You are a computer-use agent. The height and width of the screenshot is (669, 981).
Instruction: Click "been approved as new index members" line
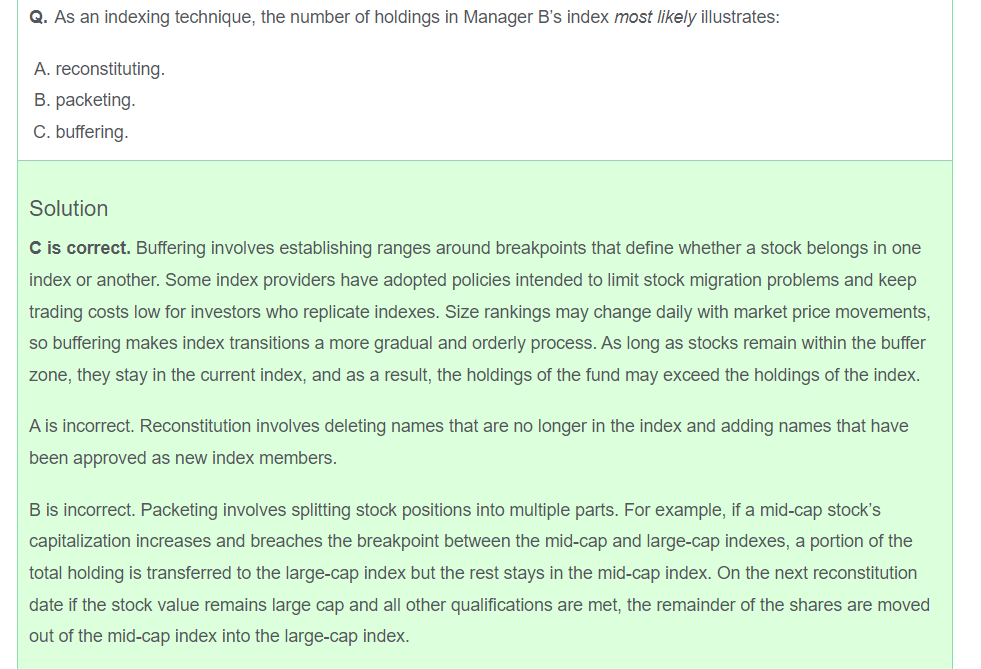click(x=183, y=458)
